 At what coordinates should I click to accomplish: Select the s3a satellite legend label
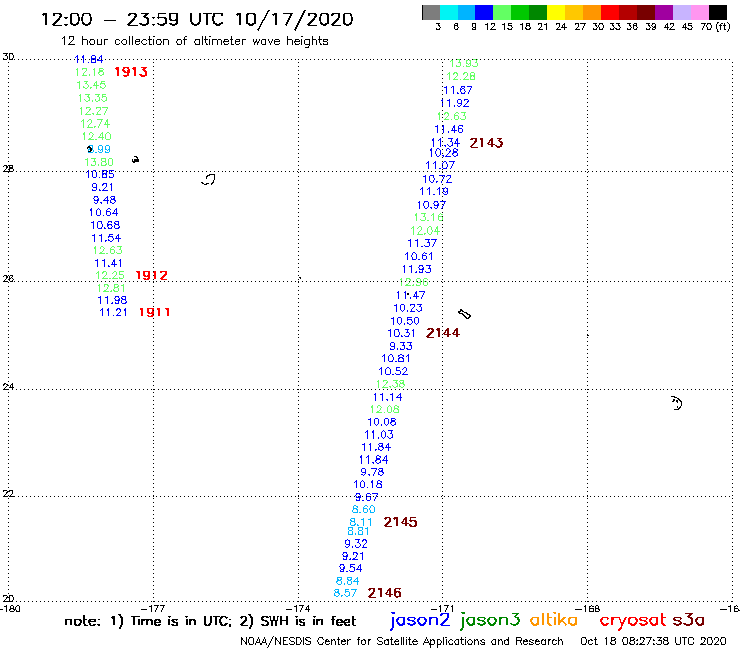pyautogui.click(x=689, y=620)
